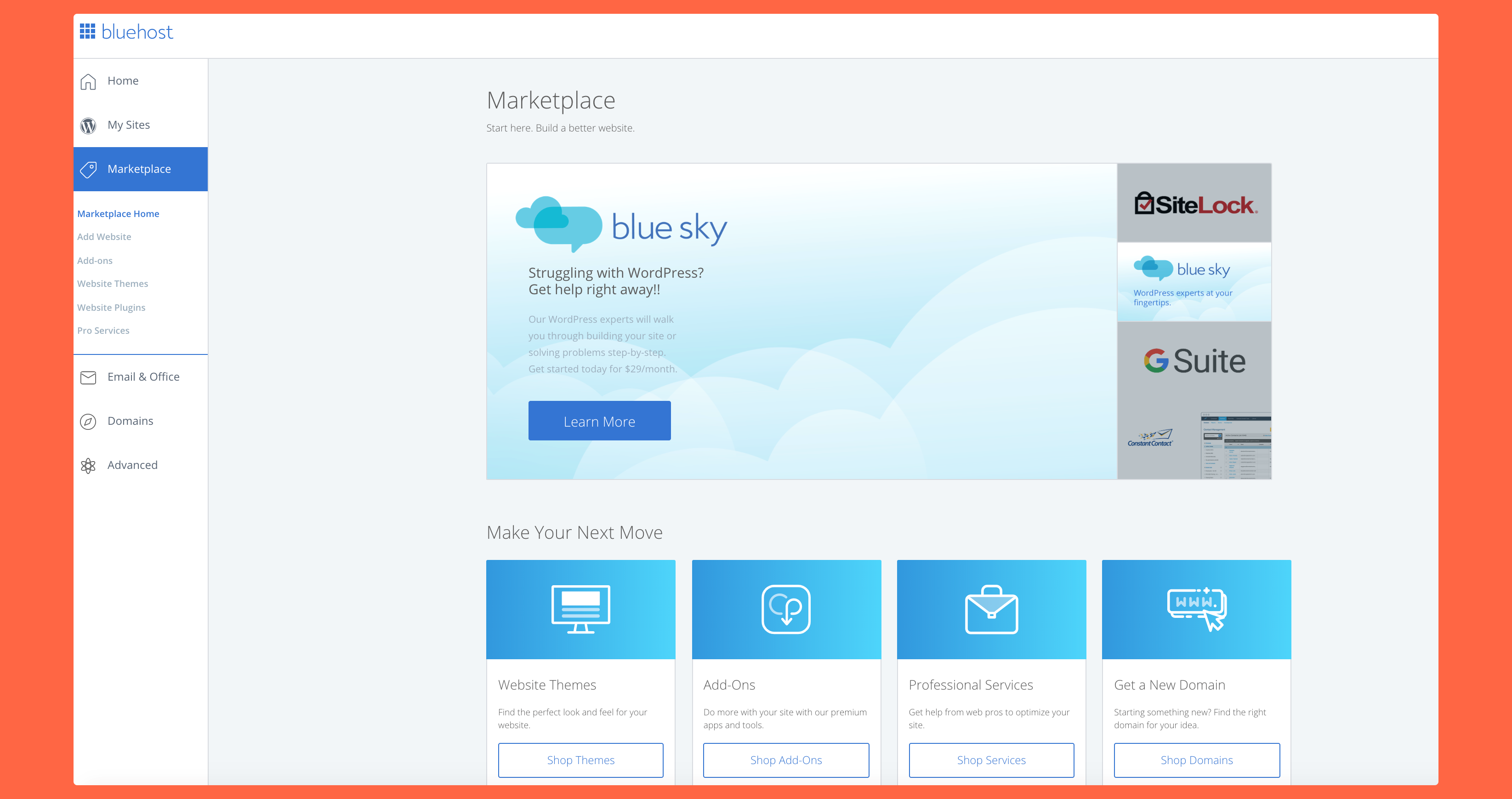Click the Shop Services button
The width and height of the screenshot is (1512, 799).
click(x=991, y=760)
